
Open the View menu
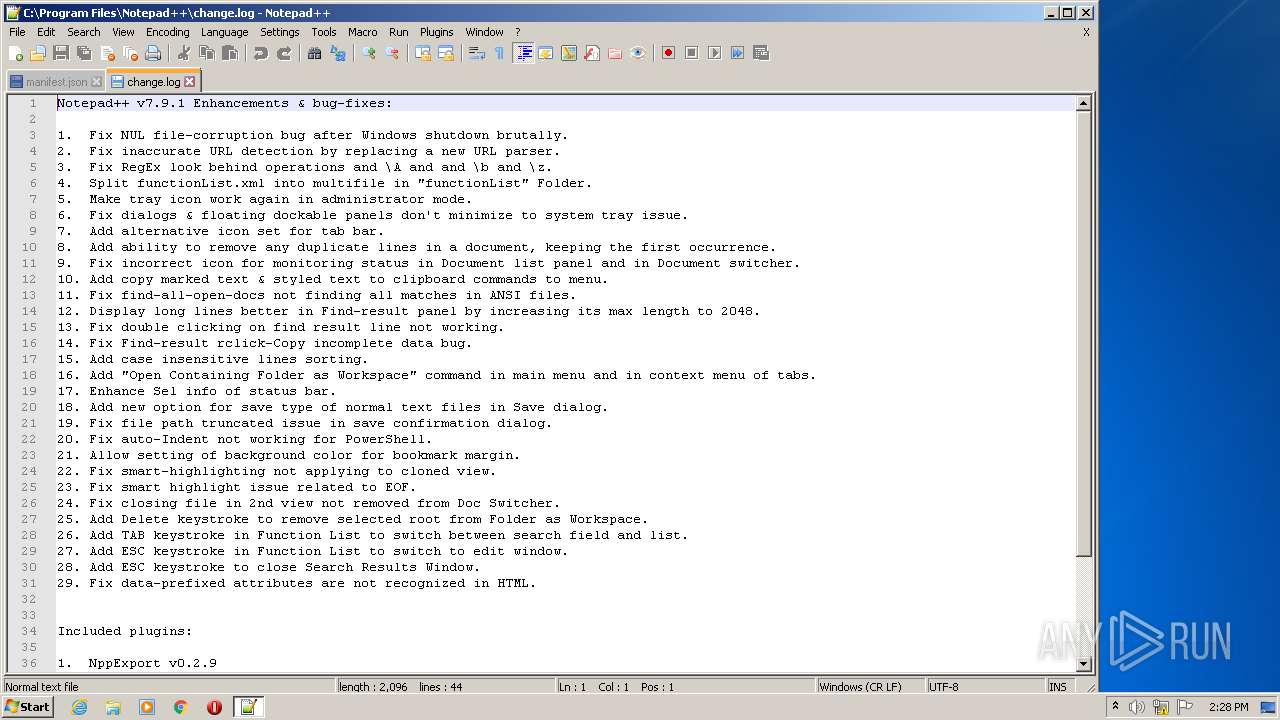tap(123, 32)
